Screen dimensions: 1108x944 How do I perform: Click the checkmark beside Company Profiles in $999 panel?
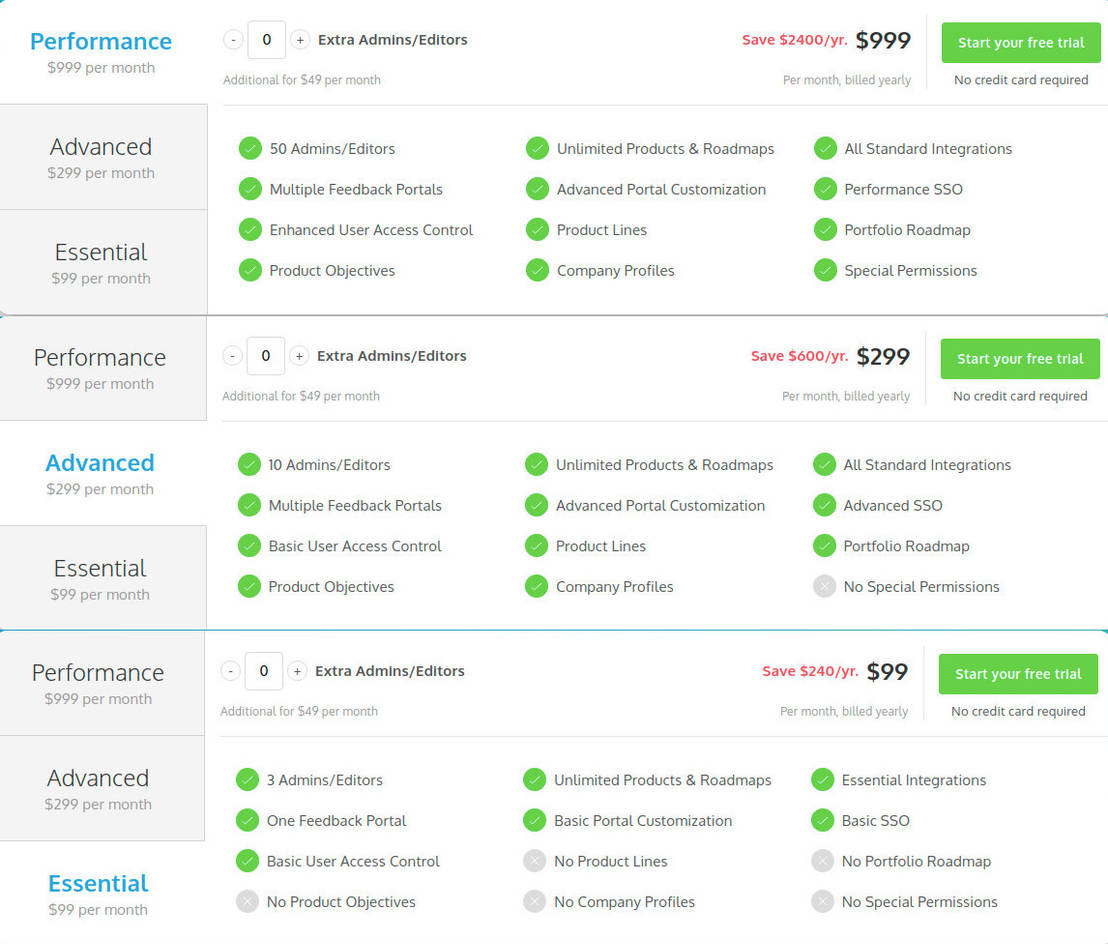pyautogui.click(x=538, y=270)
